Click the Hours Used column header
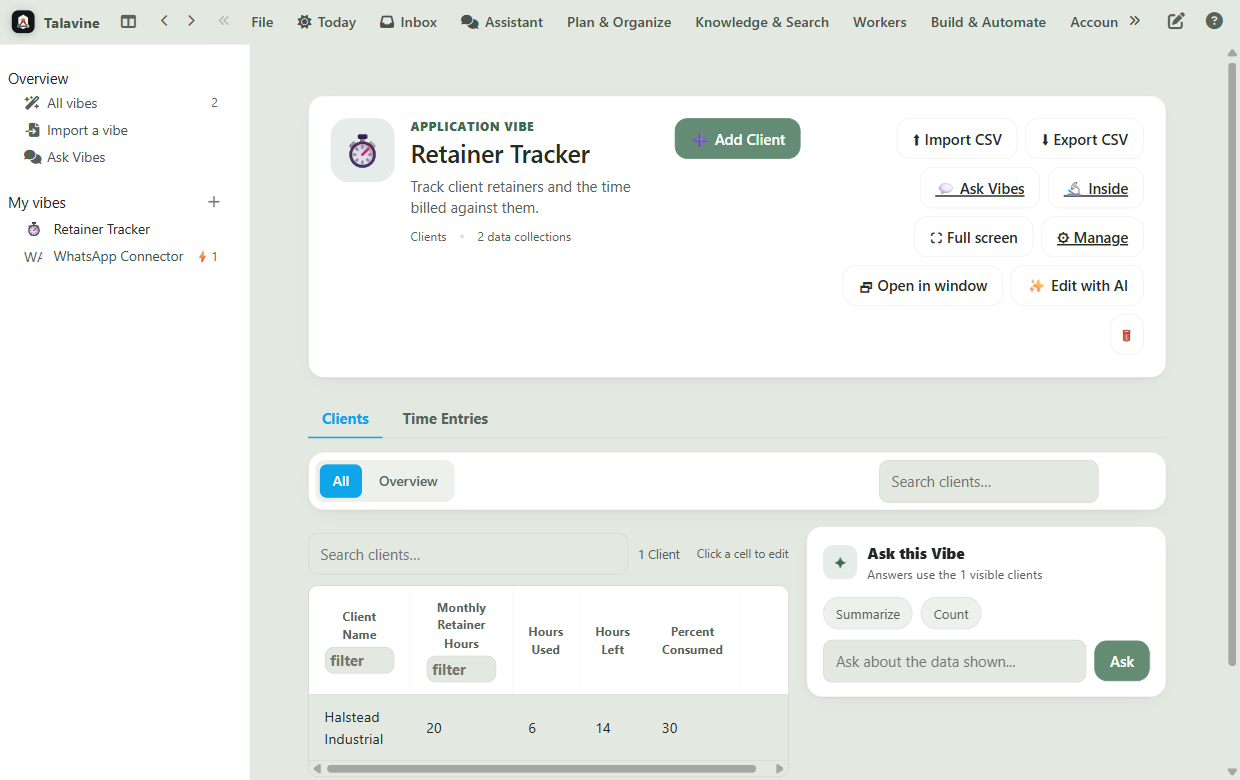 pos(546,640)
